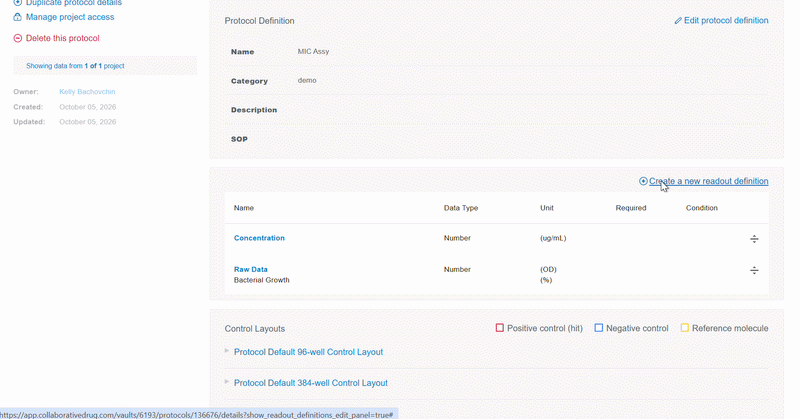Image resolution: width=800 pixels, height=419 pixels.
Task: Click the Required column header
Action: tap(631, 208)
